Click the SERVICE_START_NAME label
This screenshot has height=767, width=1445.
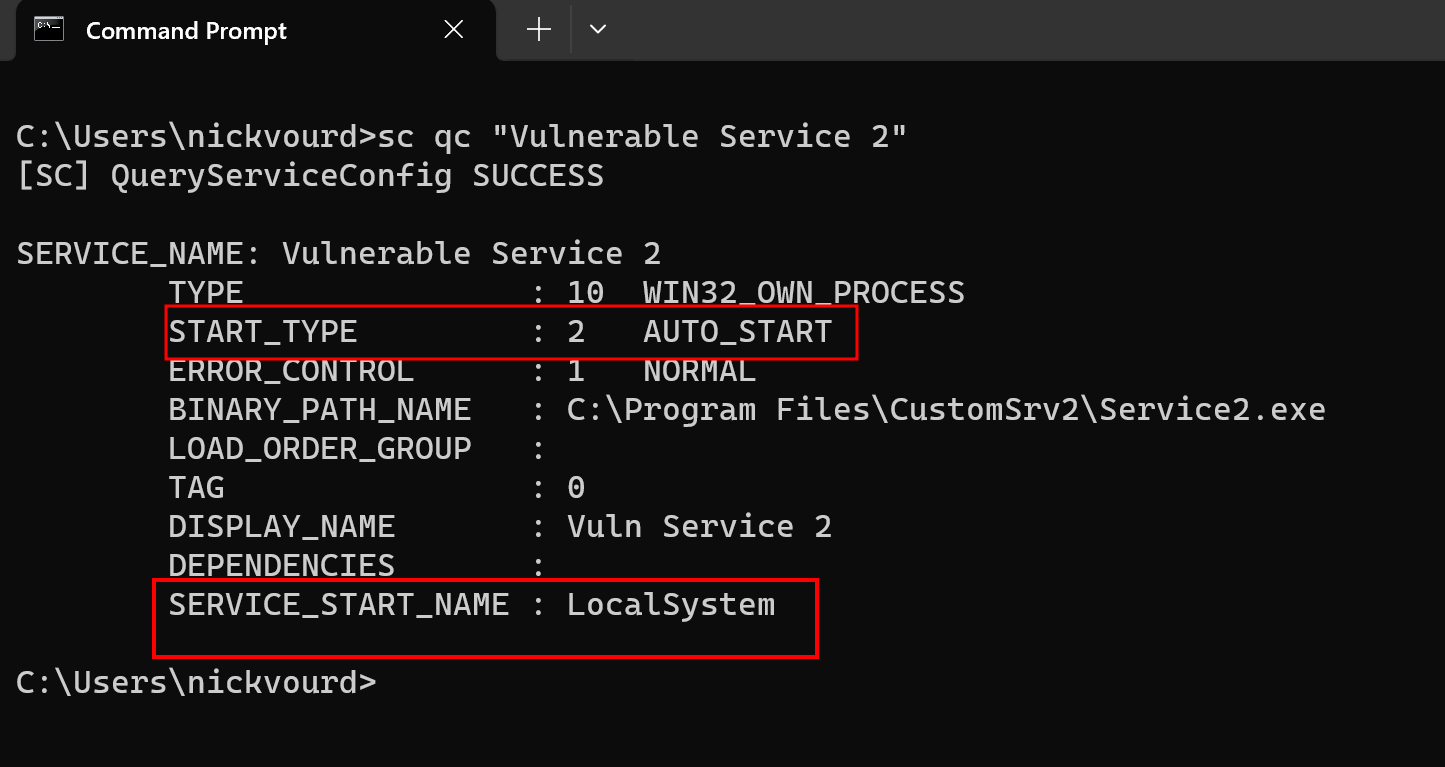(338, 605)
